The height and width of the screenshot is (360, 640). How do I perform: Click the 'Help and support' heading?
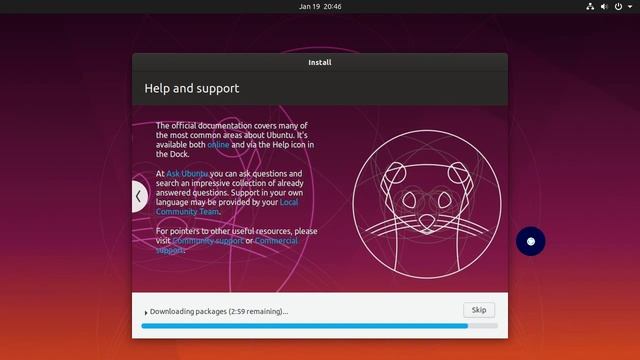click(192, 88)
